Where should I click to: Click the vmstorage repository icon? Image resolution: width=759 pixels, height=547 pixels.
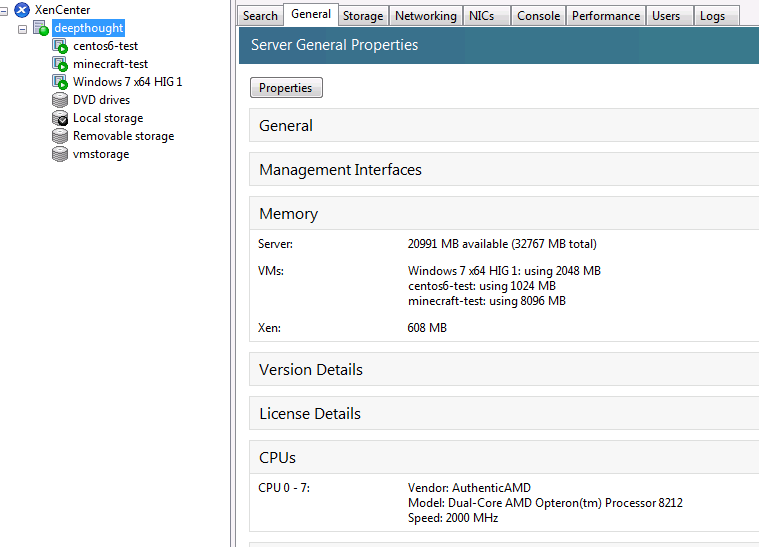coord(60,154)
